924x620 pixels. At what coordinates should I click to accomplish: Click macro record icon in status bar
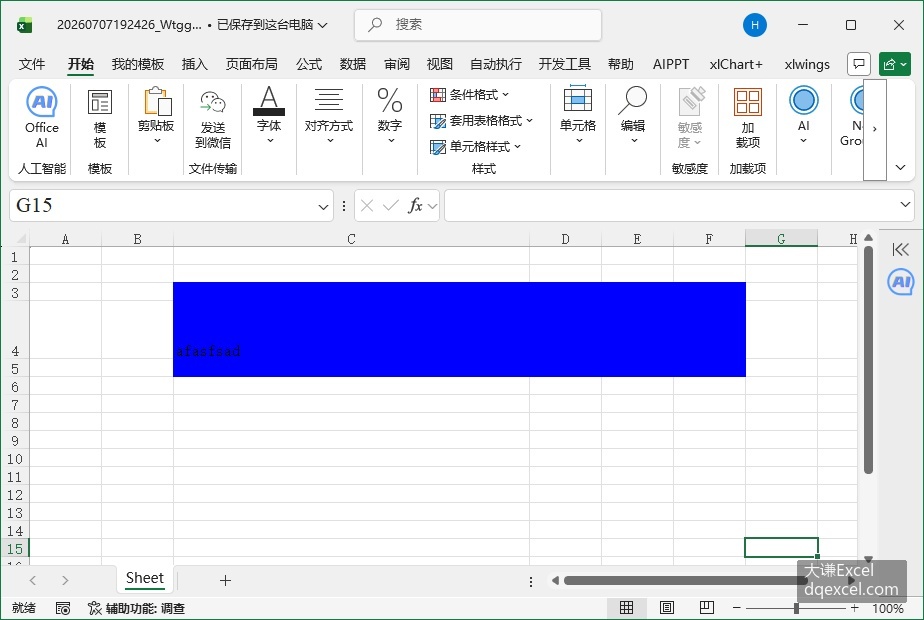click(62, 608)
